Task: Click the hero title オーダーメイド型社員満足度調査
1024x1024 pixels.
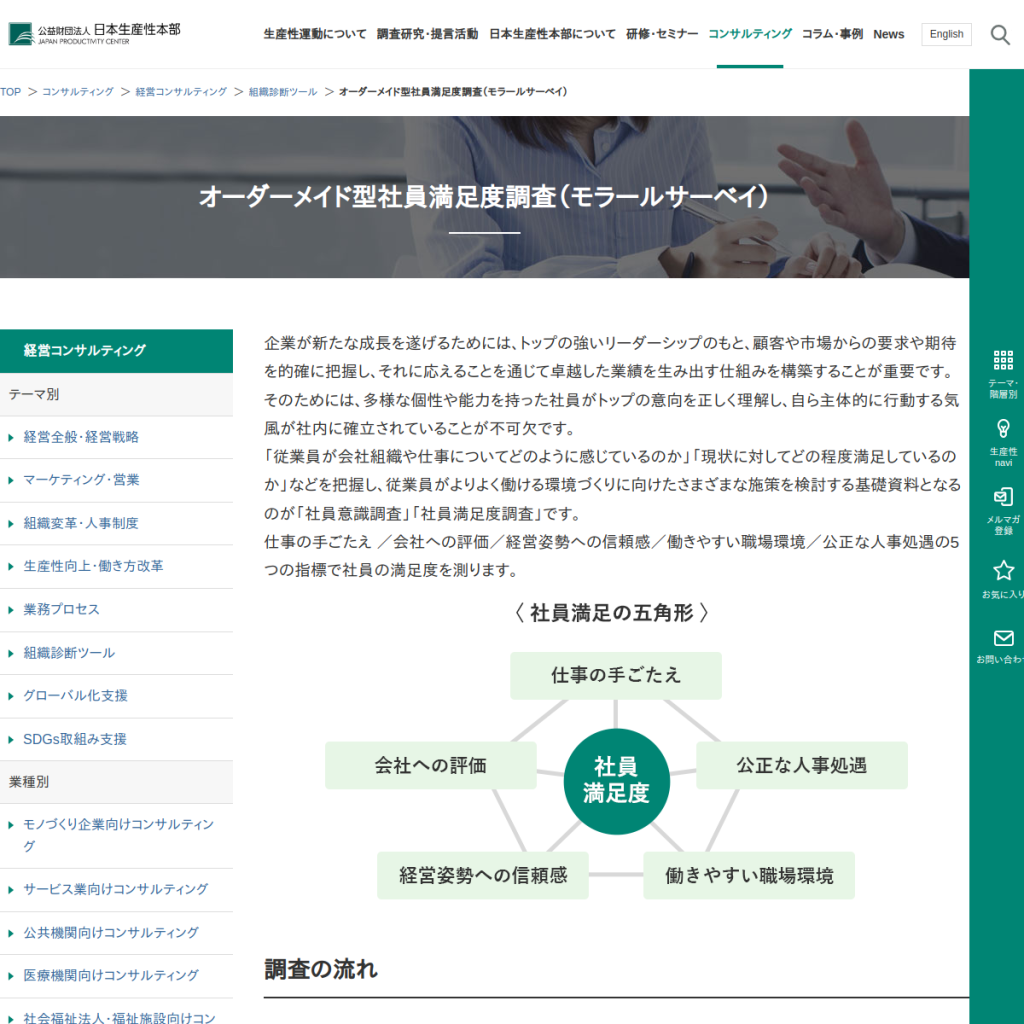Action: (484, 197)
